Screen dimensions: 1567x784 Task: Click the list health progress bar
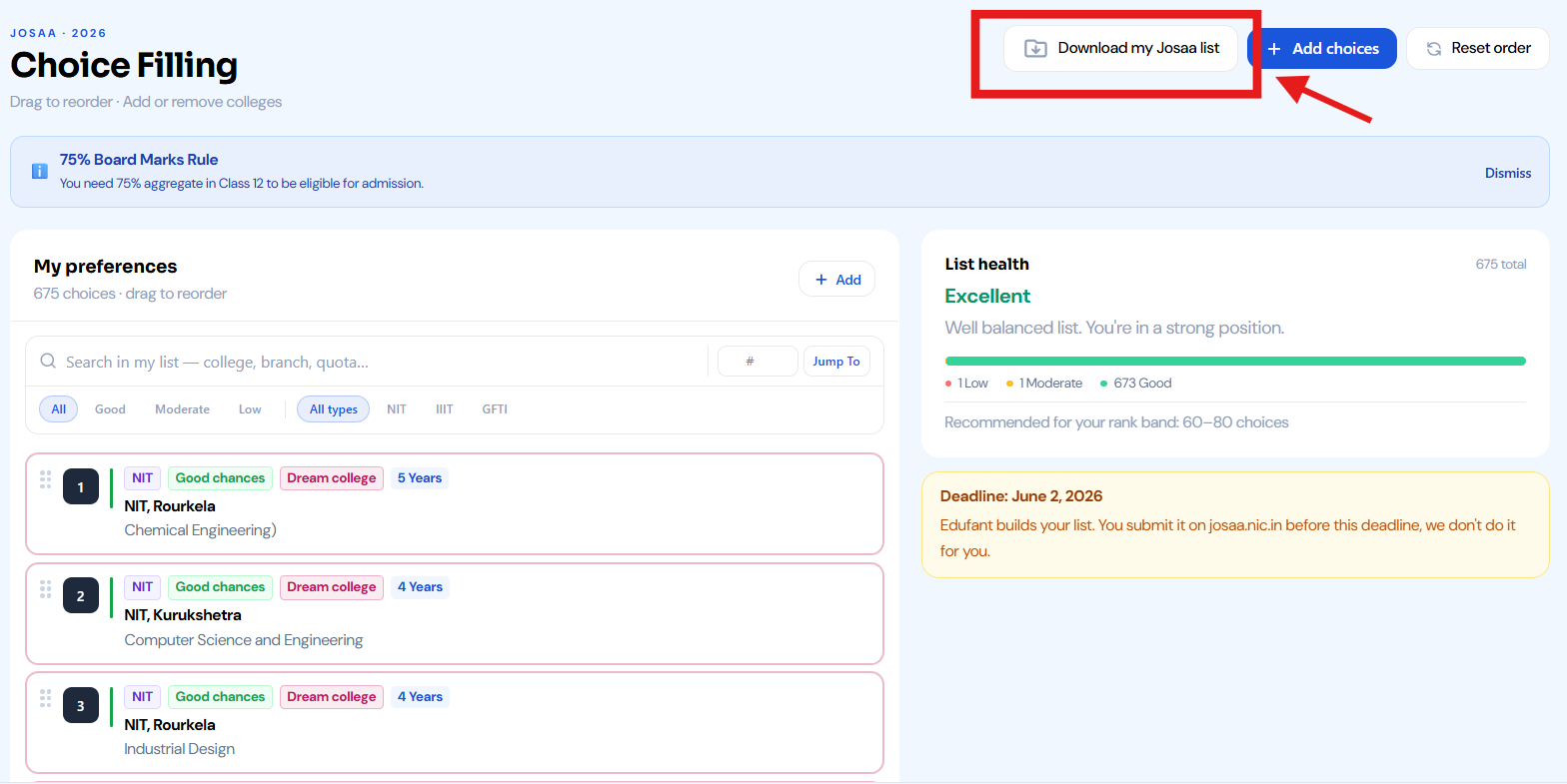click(x=1235, y=362)
